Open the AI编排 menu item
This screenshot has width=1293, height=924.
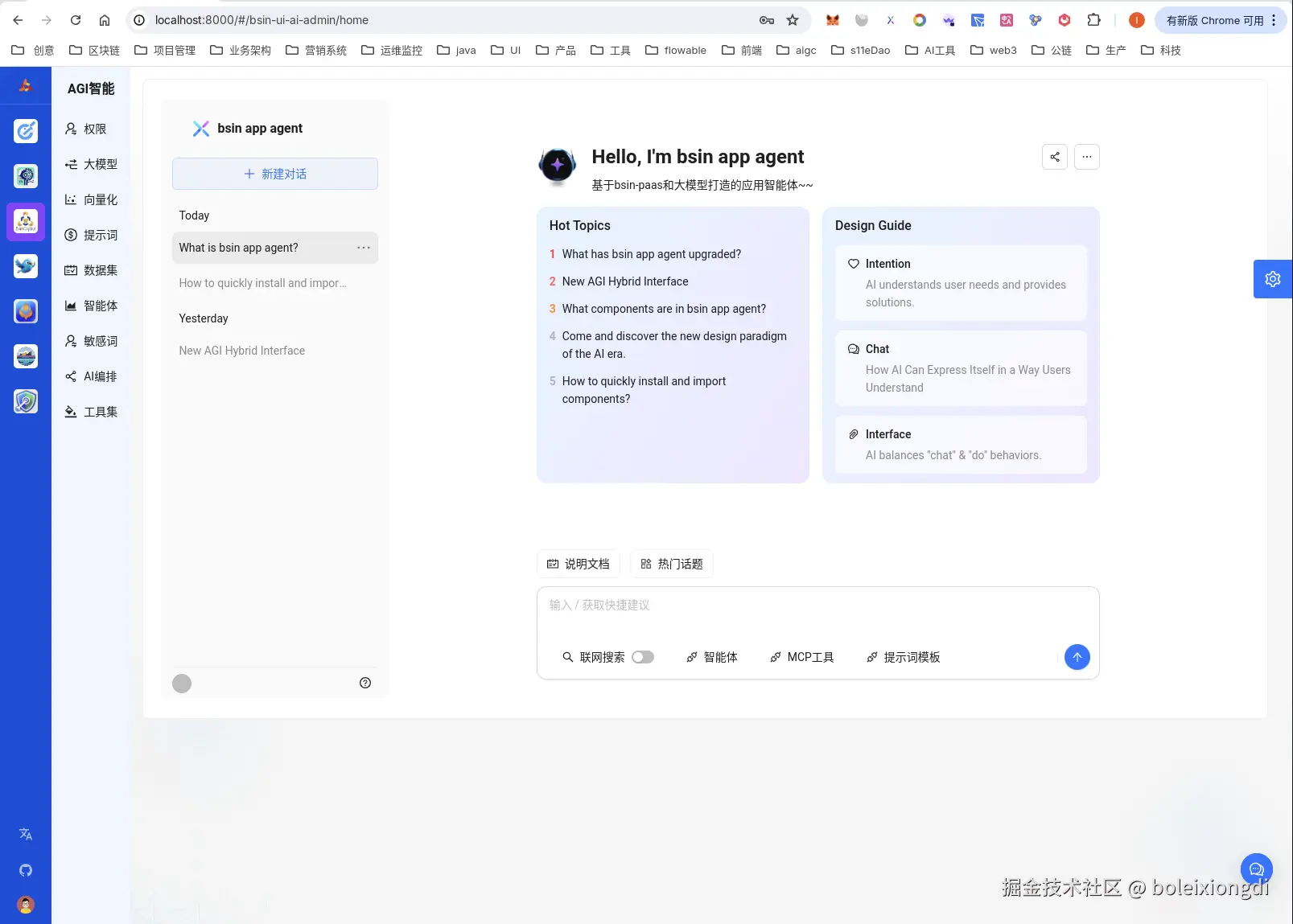pos(91,376)
